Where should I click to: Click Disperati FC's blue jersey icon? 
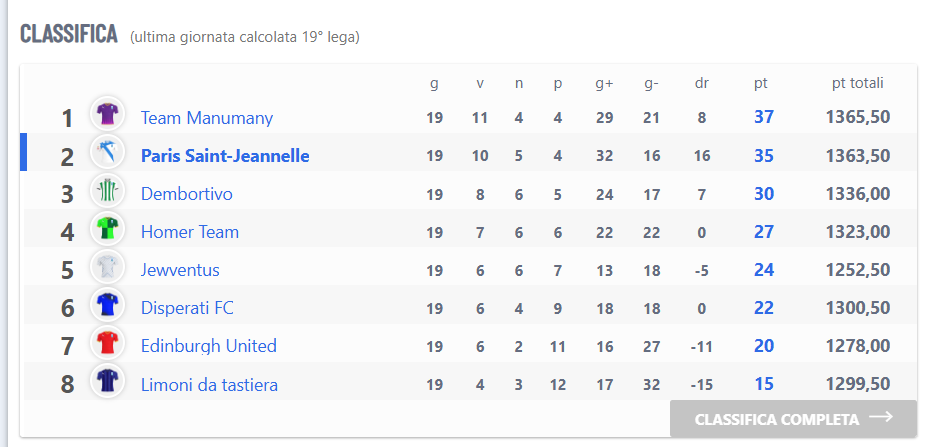[x=107, y=305]
